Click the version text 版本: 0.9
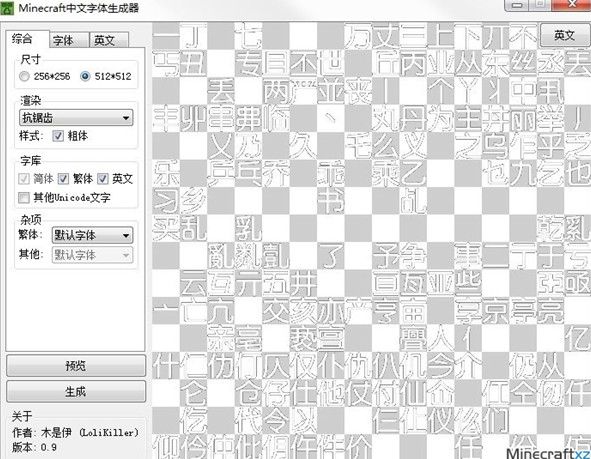 34,447
